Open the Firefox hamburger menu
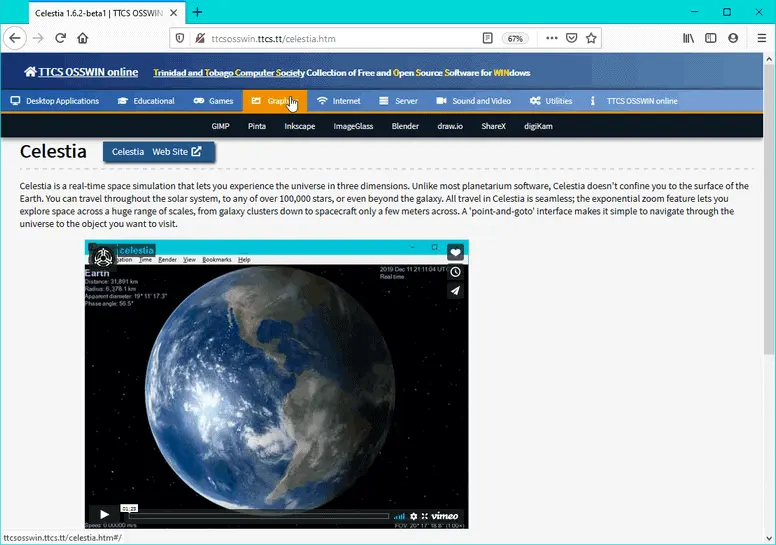Image resolution: width=776 pixels, height=545 pixels. 762,38
